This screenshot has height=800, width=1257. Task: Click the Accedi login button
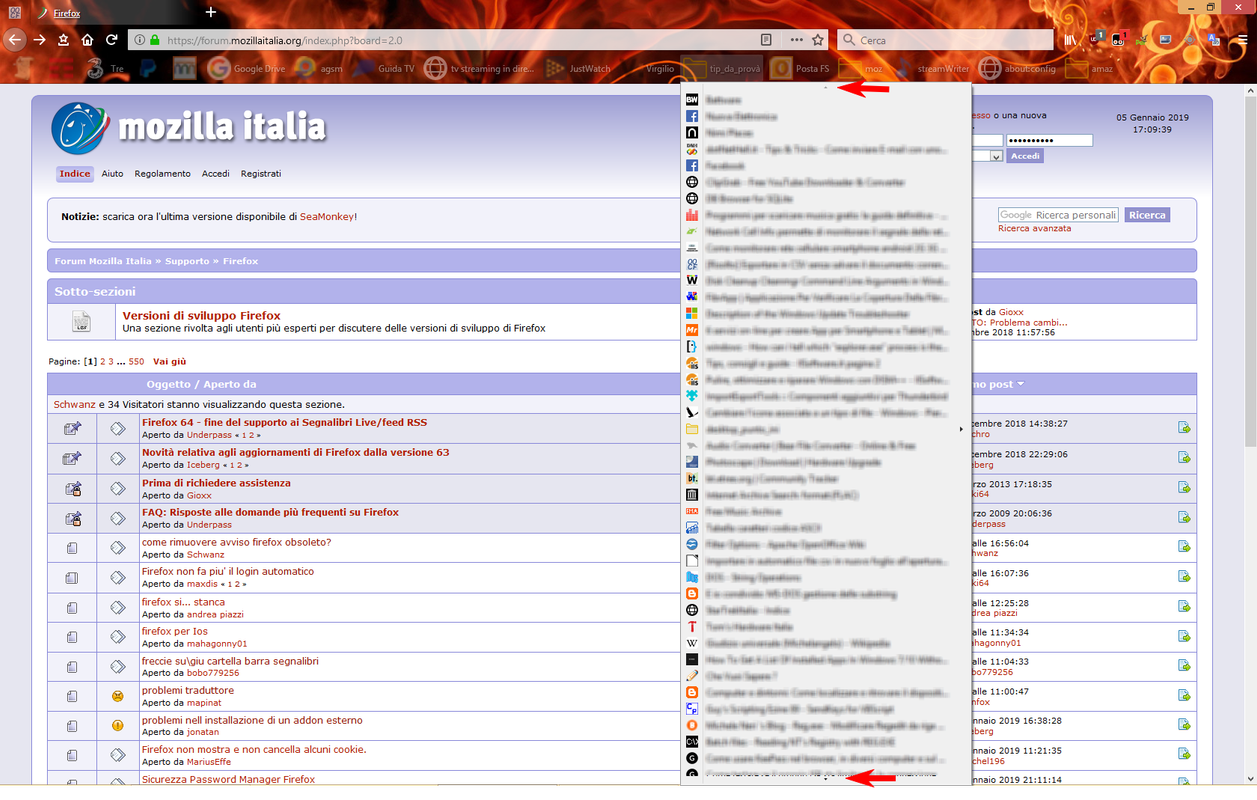tap(1025, 156)
